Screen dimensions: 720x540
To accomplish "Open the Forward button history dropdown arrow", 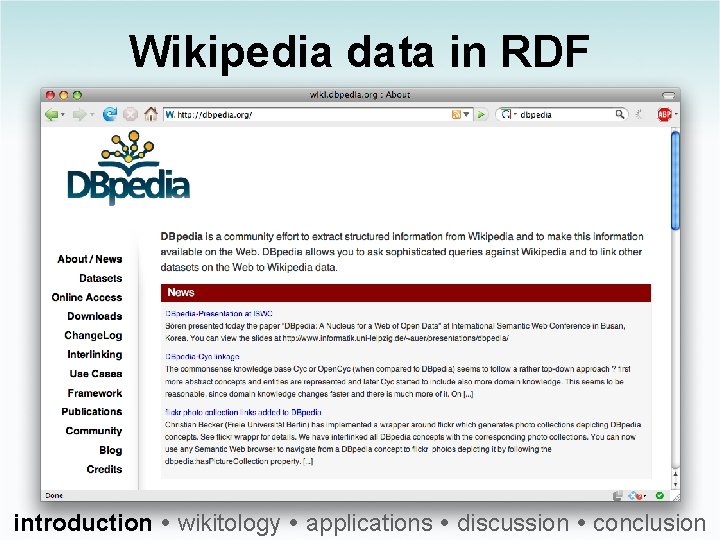I will pyautogui.click(x=91, y=114).
